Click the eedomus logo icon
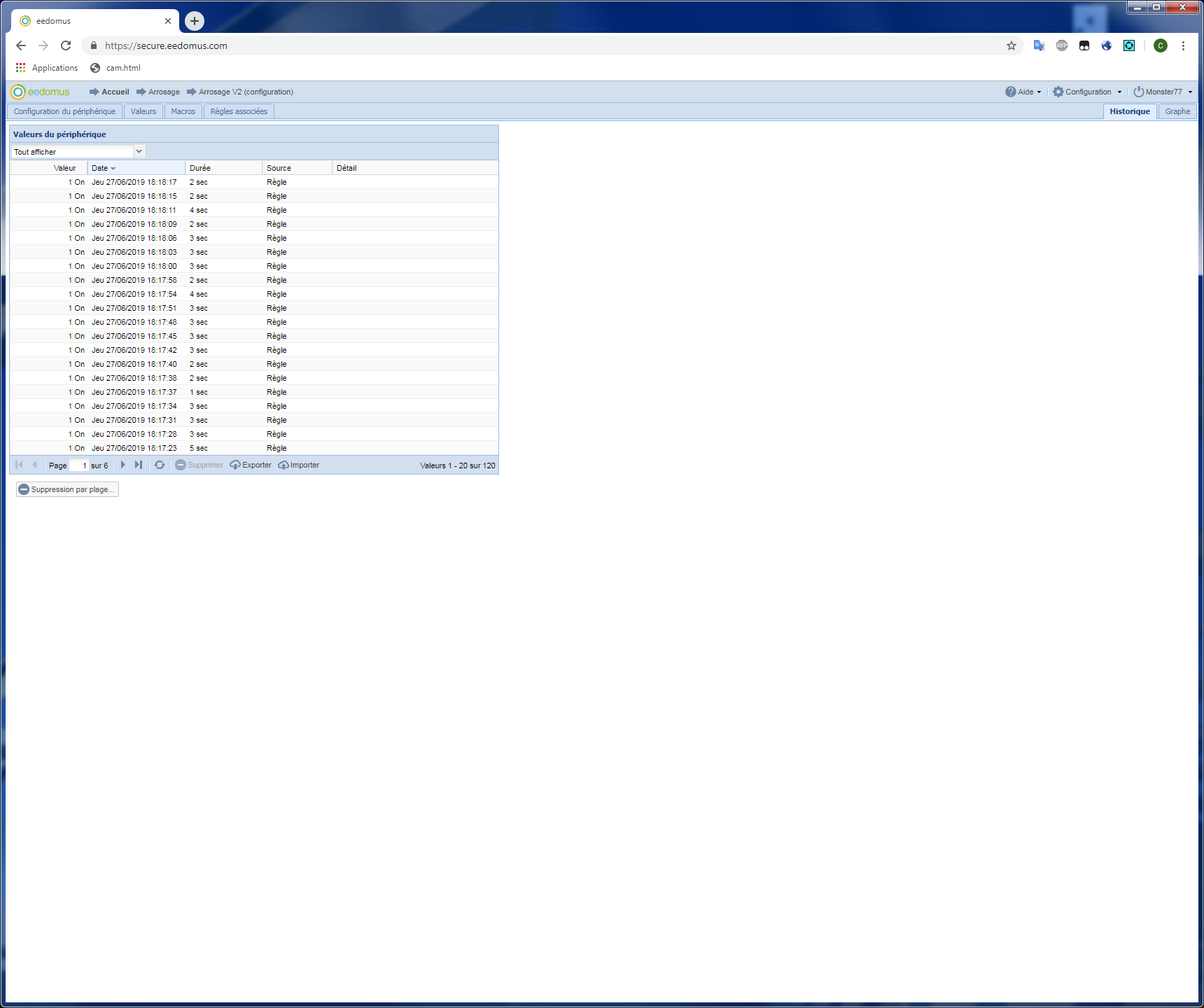Screen dimensions: 1204x1008 pos(18,92)
